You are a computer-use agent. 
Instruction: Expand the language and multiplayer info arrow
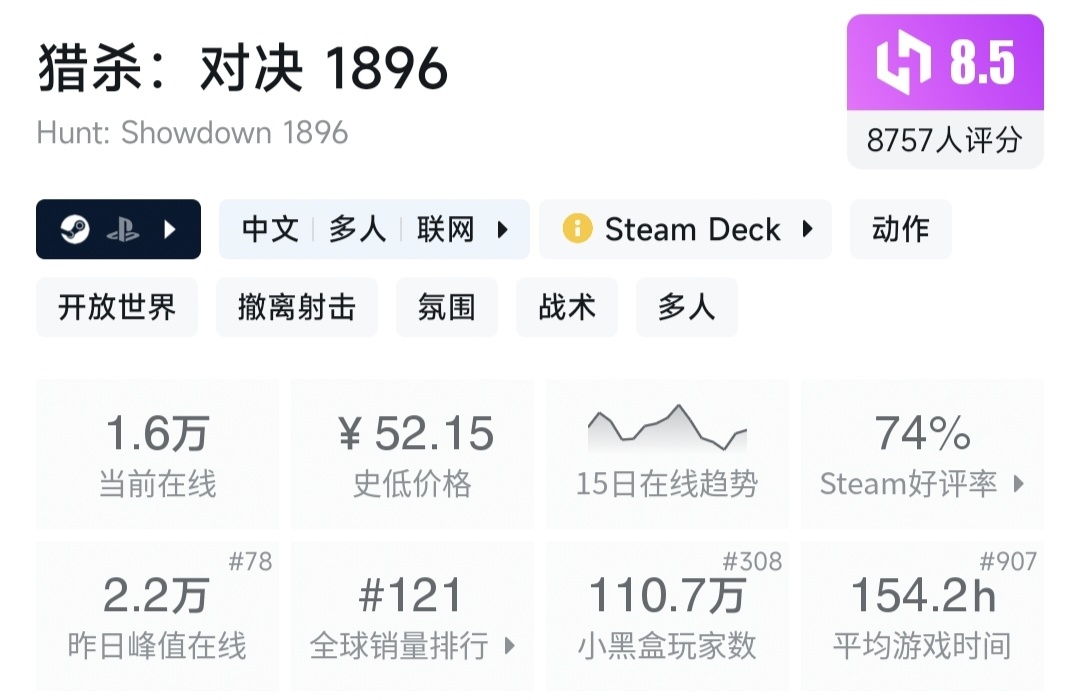(502, 230)
